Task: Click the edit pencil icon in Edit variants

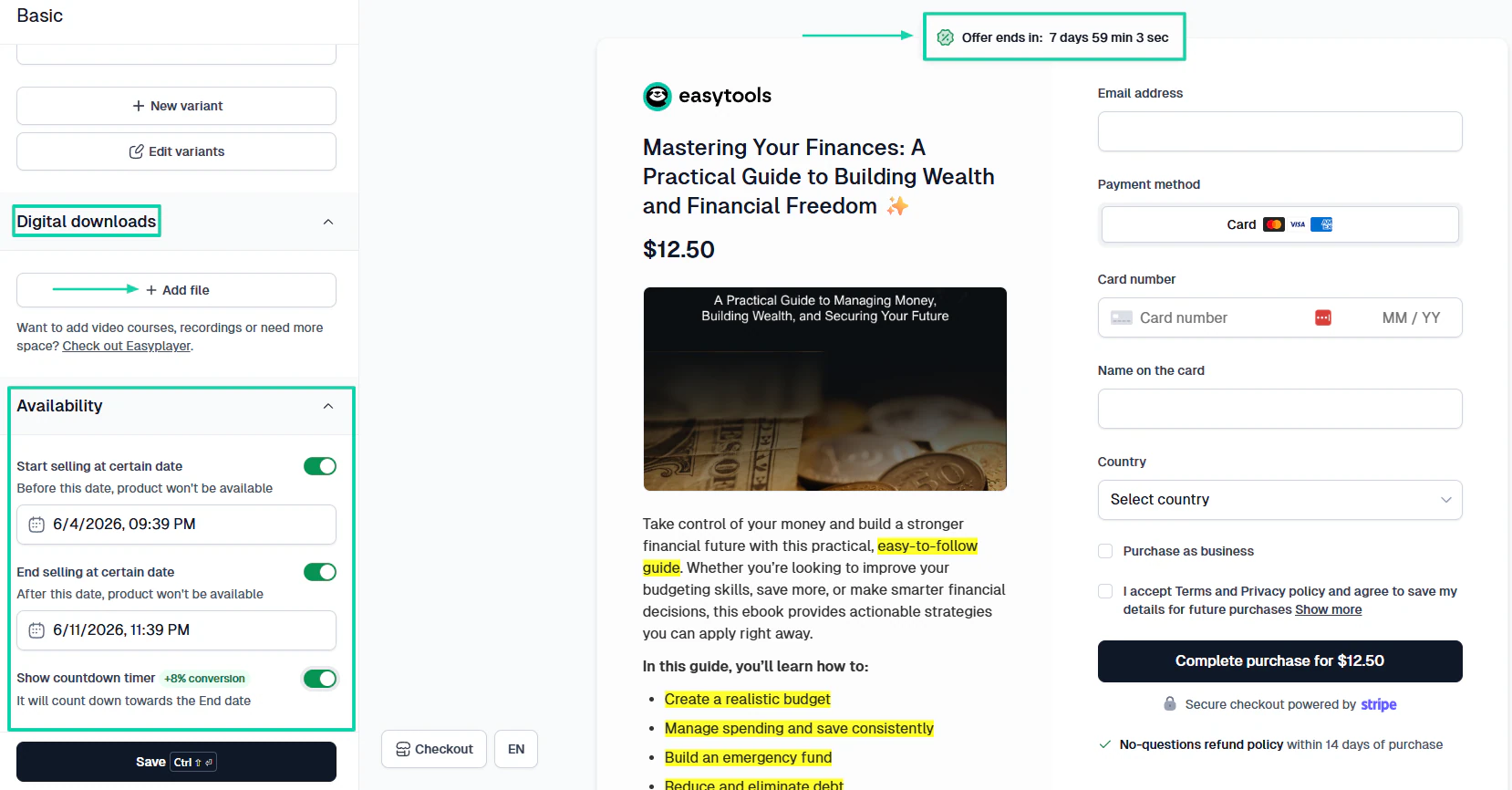Action: coord(136,151)
